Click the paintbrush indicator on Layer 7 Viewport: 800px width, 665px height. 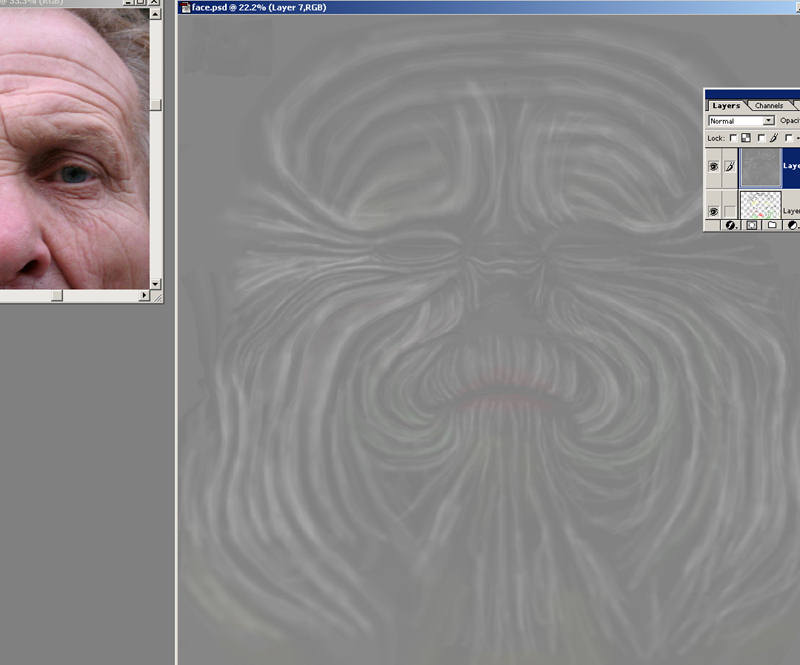coord(729,167)
